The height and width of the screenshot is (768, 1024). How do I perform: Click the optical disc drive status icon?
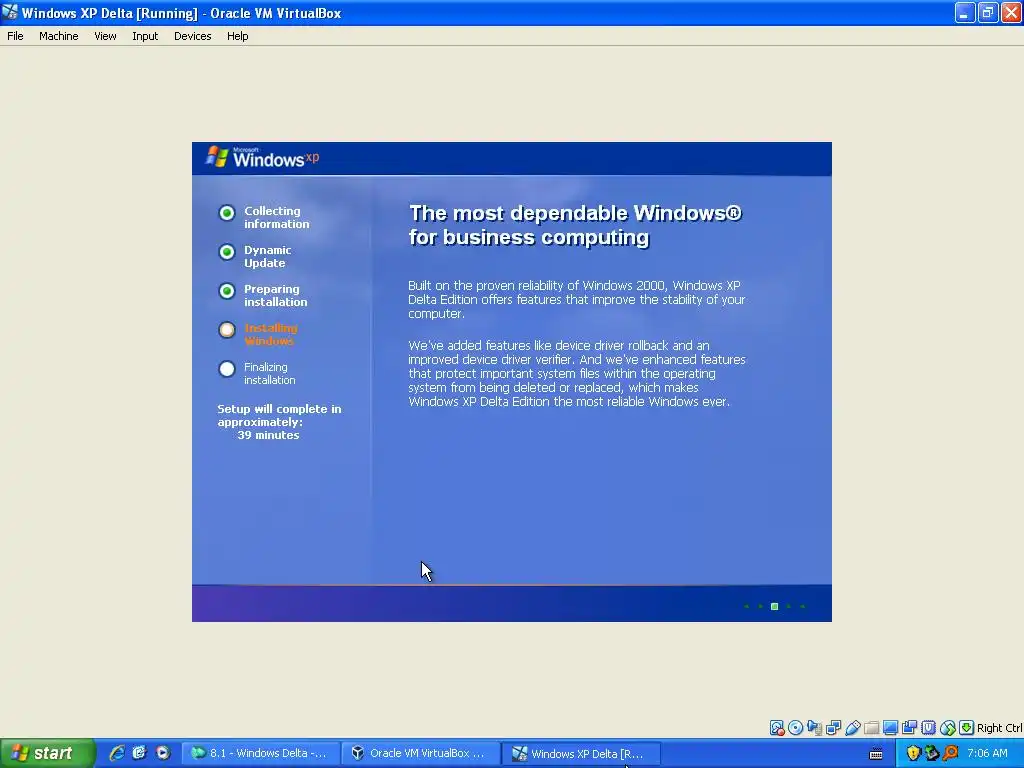795,728
